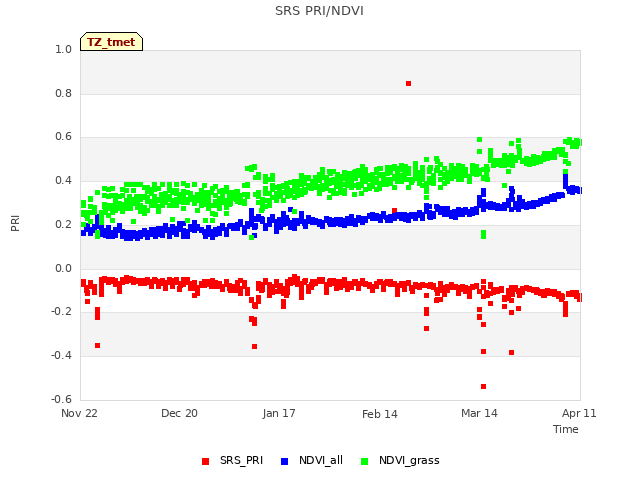This screenshot has height=480, width=640.
Task: Click the -0.2 y-axis tick value
Action: click(61, 312)
